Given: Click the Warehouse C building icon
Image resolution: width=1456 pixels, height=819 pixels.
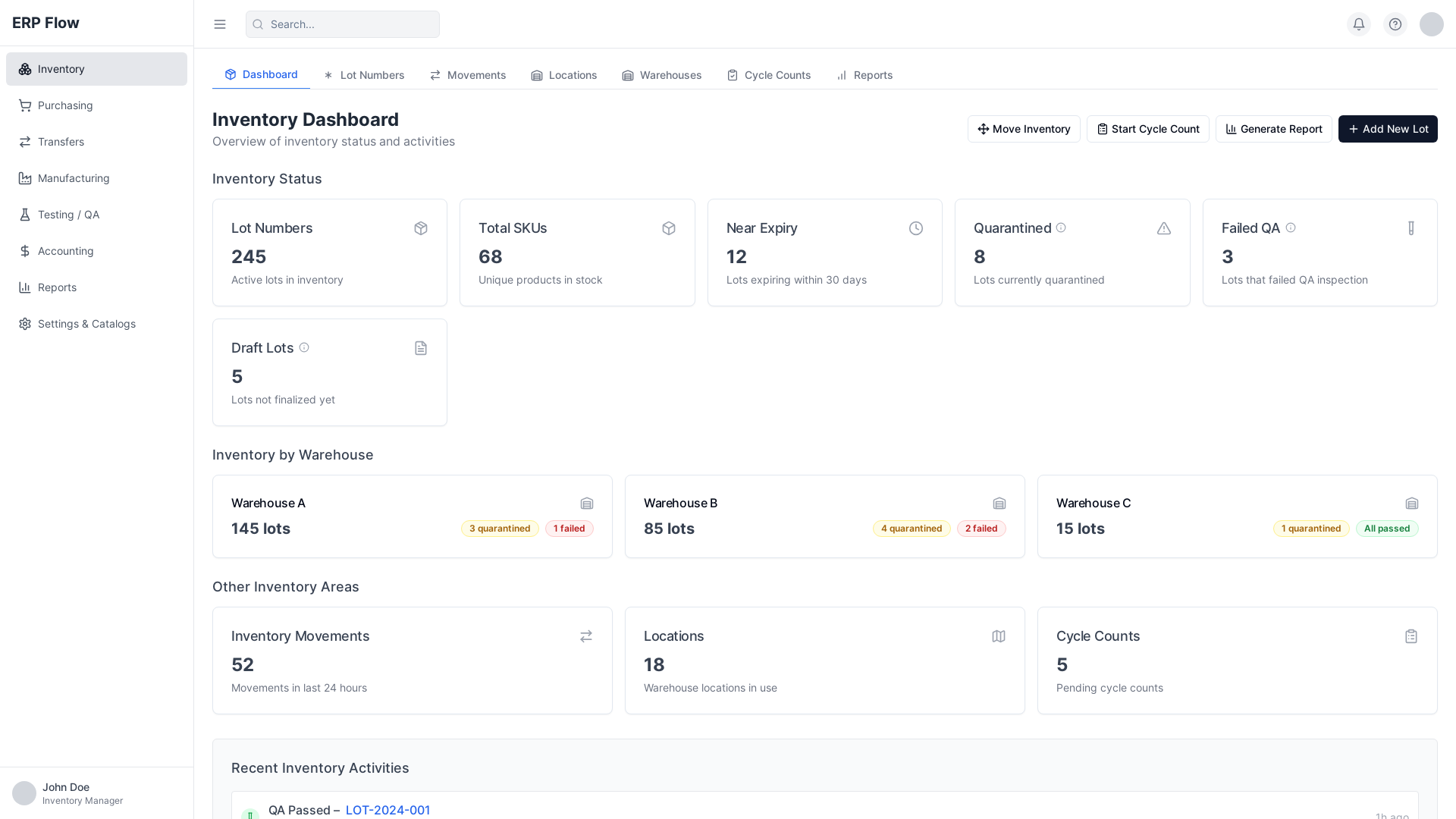Looking at the screenshot, I should 1412,504.
